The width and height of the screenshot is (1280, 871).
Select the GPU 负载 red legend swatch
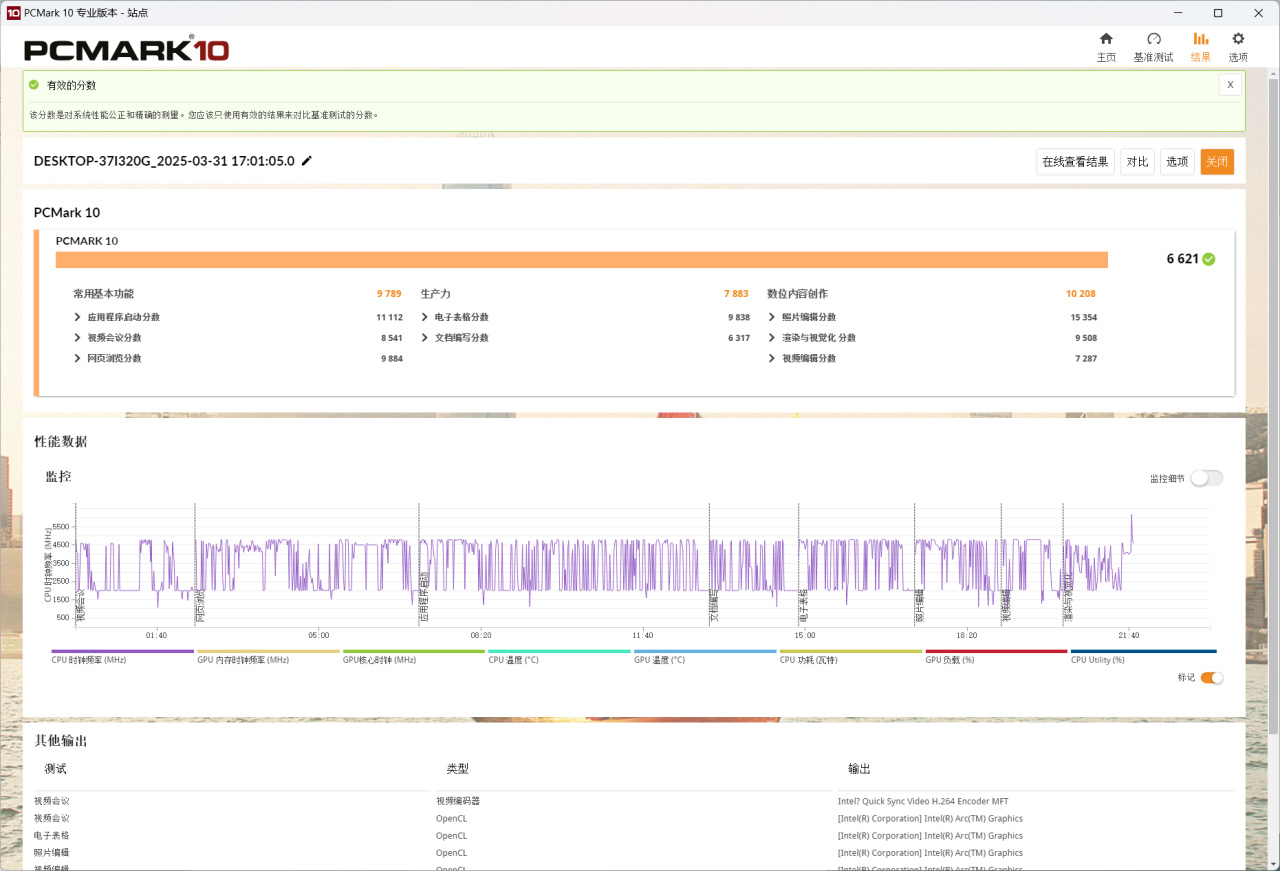coord(996,651)
